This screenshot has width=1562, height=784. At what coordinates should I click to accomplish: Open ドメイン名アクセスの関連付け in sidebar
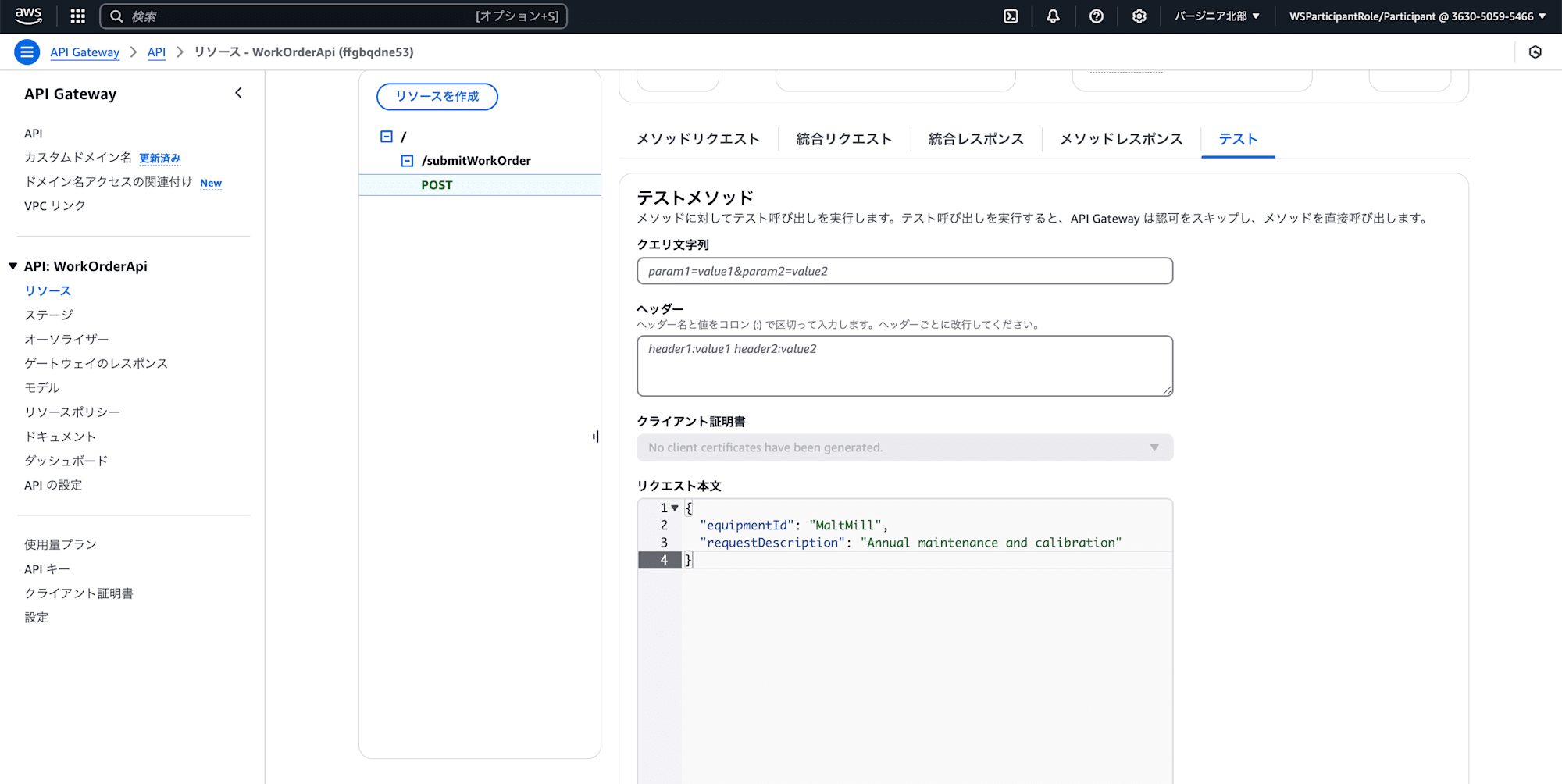(109, 182)
